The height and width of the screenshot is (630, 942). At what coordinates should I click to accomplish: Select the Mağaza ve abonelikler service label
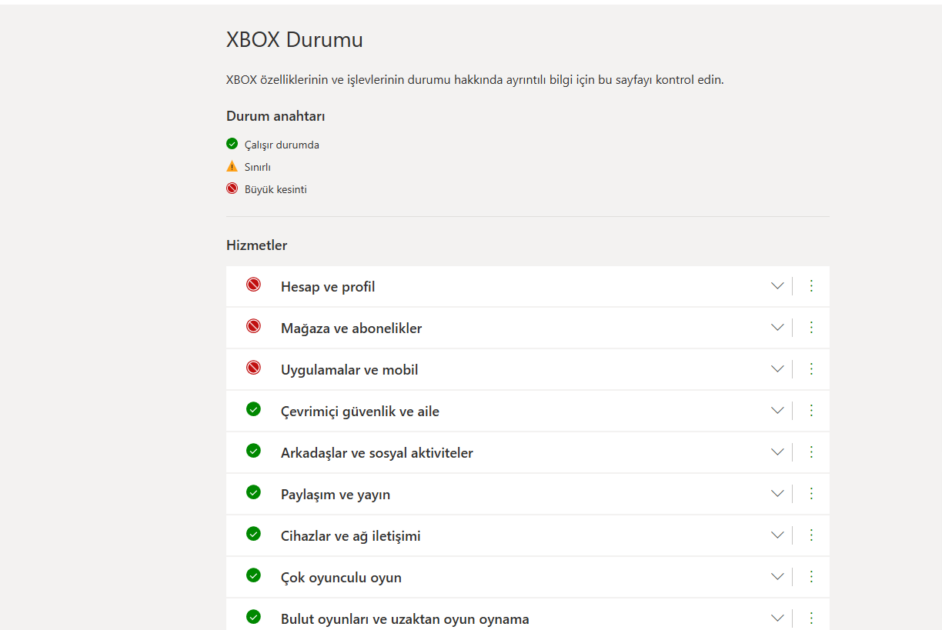tap(351, 329)
